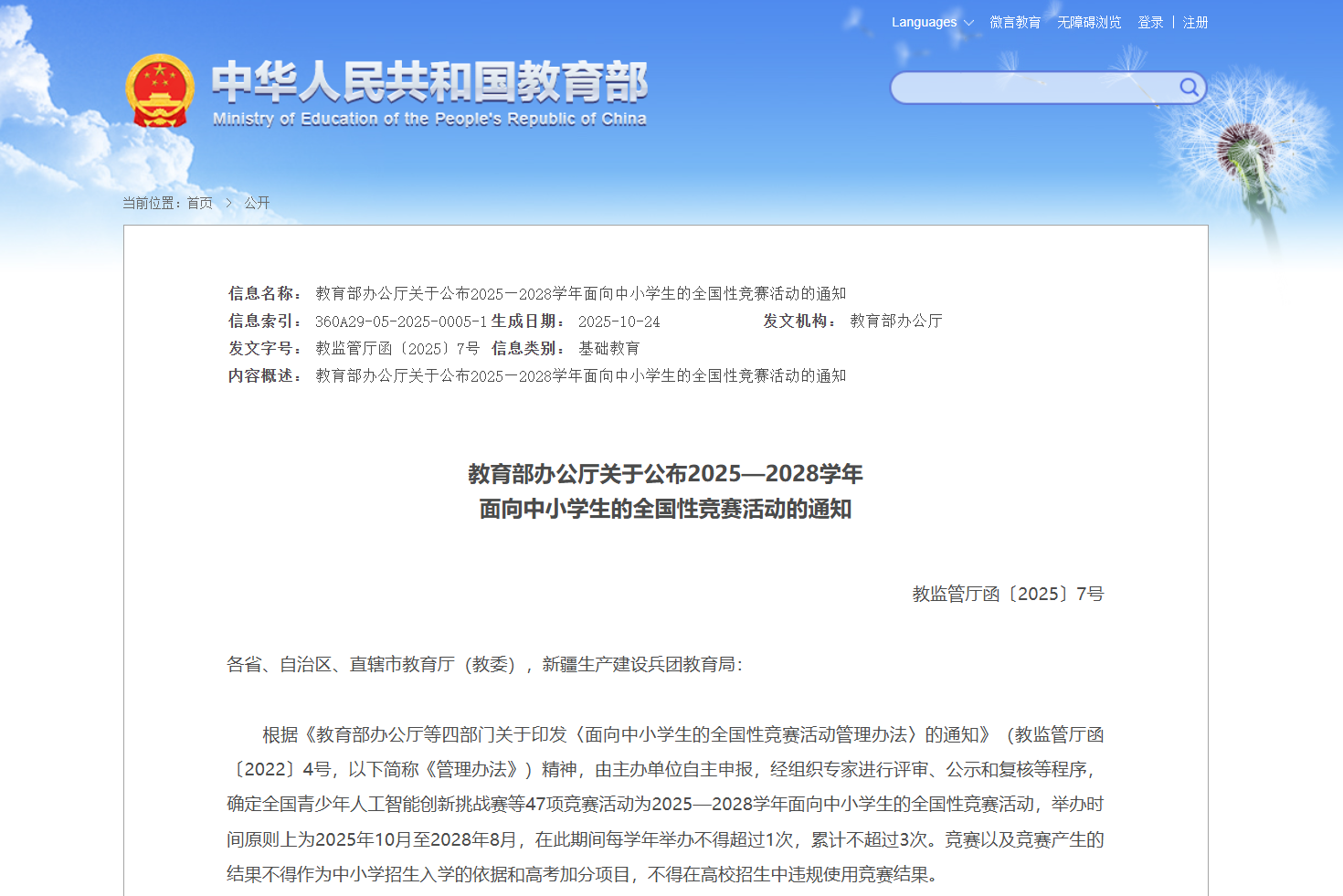Open 公开 in the breadcrumb
Image resolution: width=1343 pixels, height=896 pixels.
click(257, 203)
